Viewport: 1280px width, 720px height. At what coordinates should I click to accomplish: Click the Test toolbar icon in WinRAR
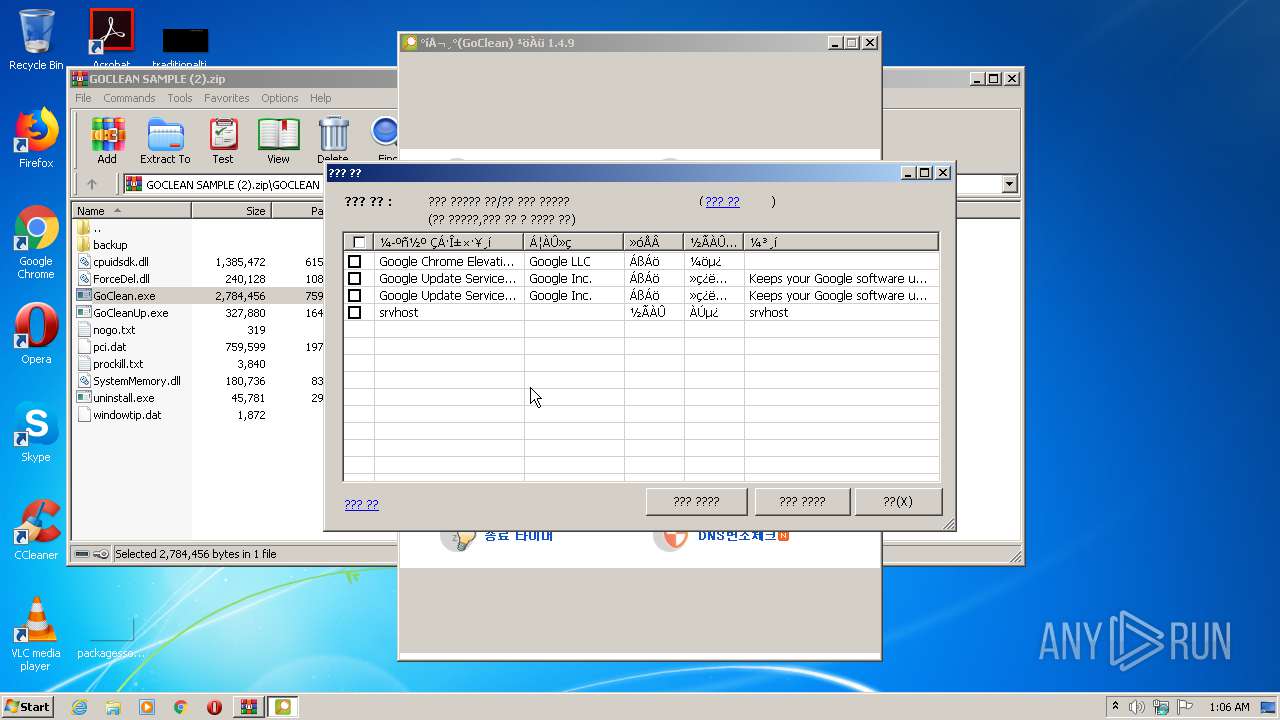[223, 141]
